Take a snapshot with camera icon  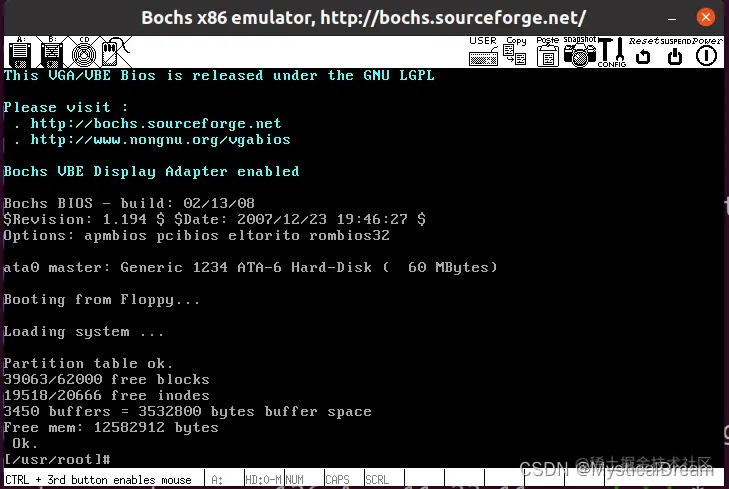click(x=579, y=52)
